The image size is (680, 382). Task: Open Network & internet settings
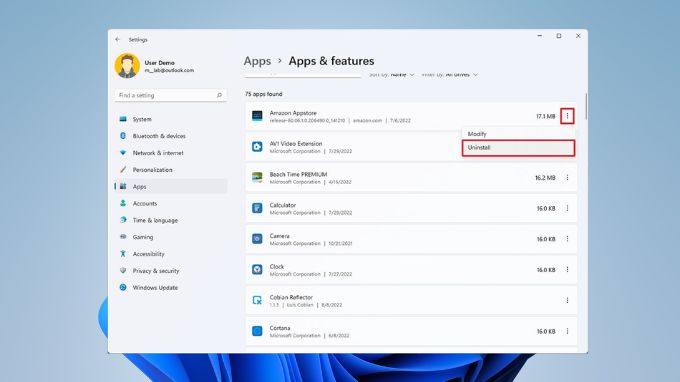pos(171,153)
